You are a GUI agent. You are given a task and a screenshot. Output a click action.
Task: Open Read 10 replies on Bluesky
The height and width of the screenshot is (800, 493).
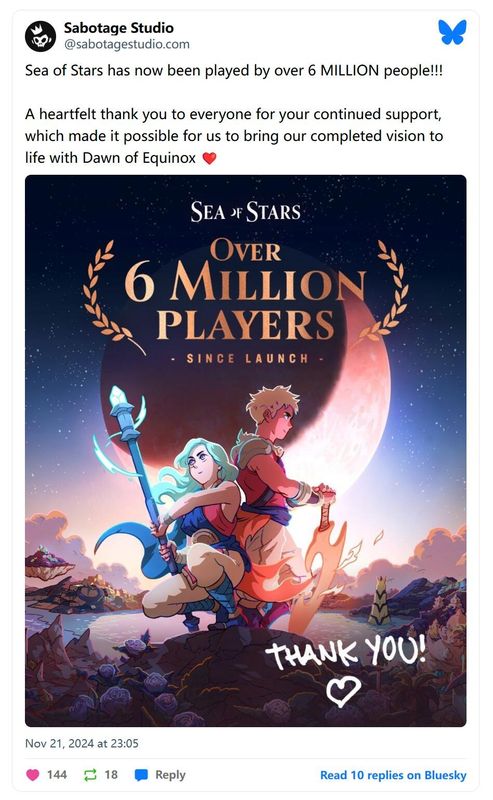(x=393, y=775)
